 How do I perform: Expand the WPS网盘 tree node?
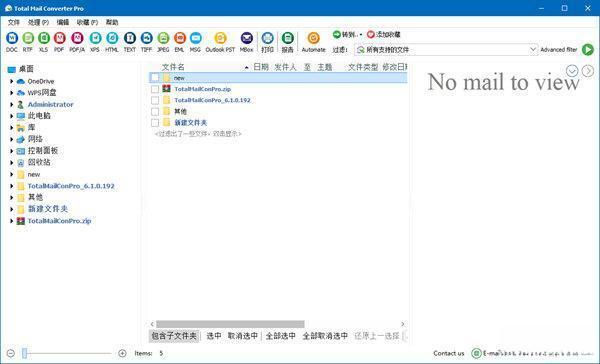[x=11, y=93]
